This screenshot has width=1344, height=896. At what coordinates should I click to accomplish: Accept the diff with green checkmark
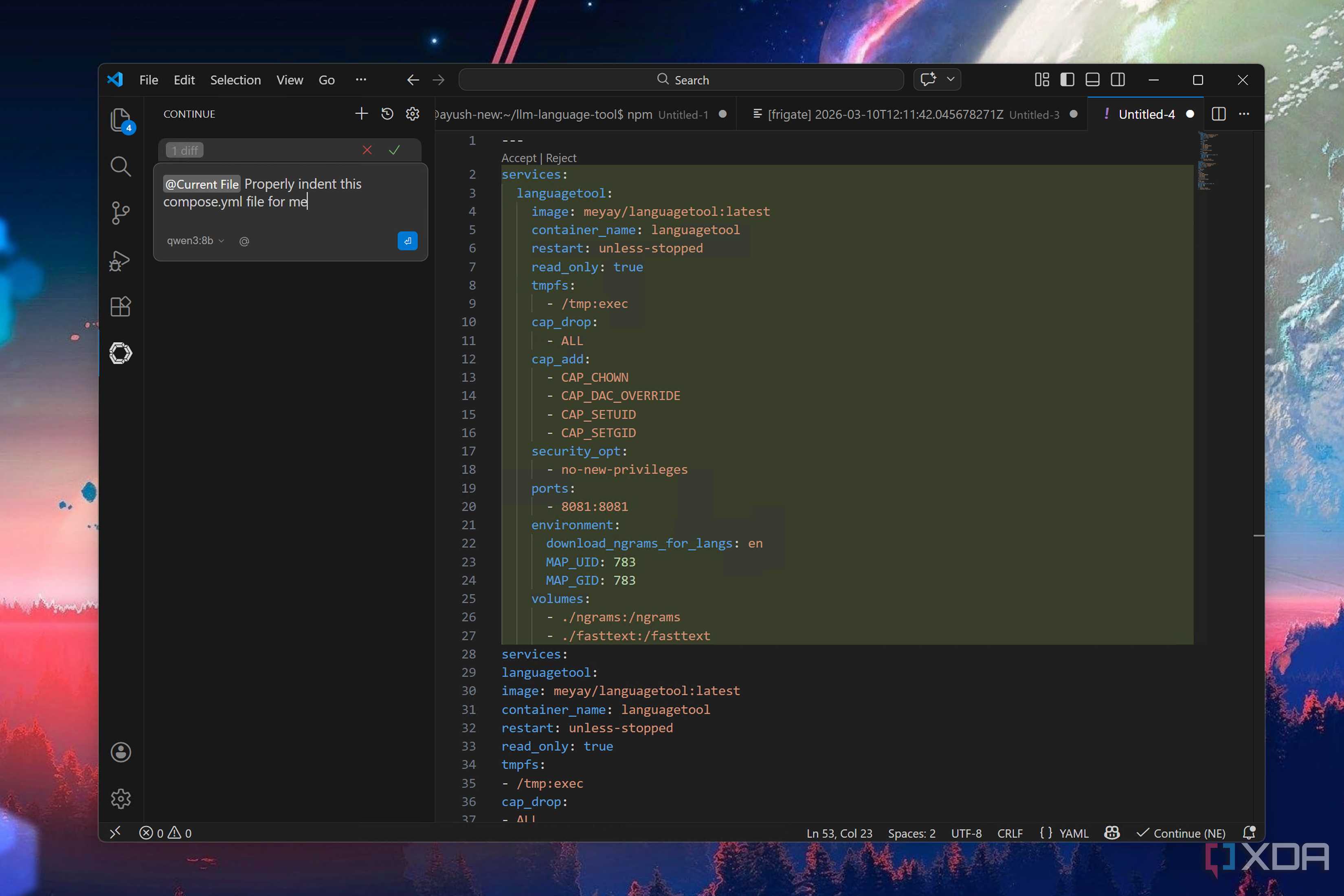394,150
